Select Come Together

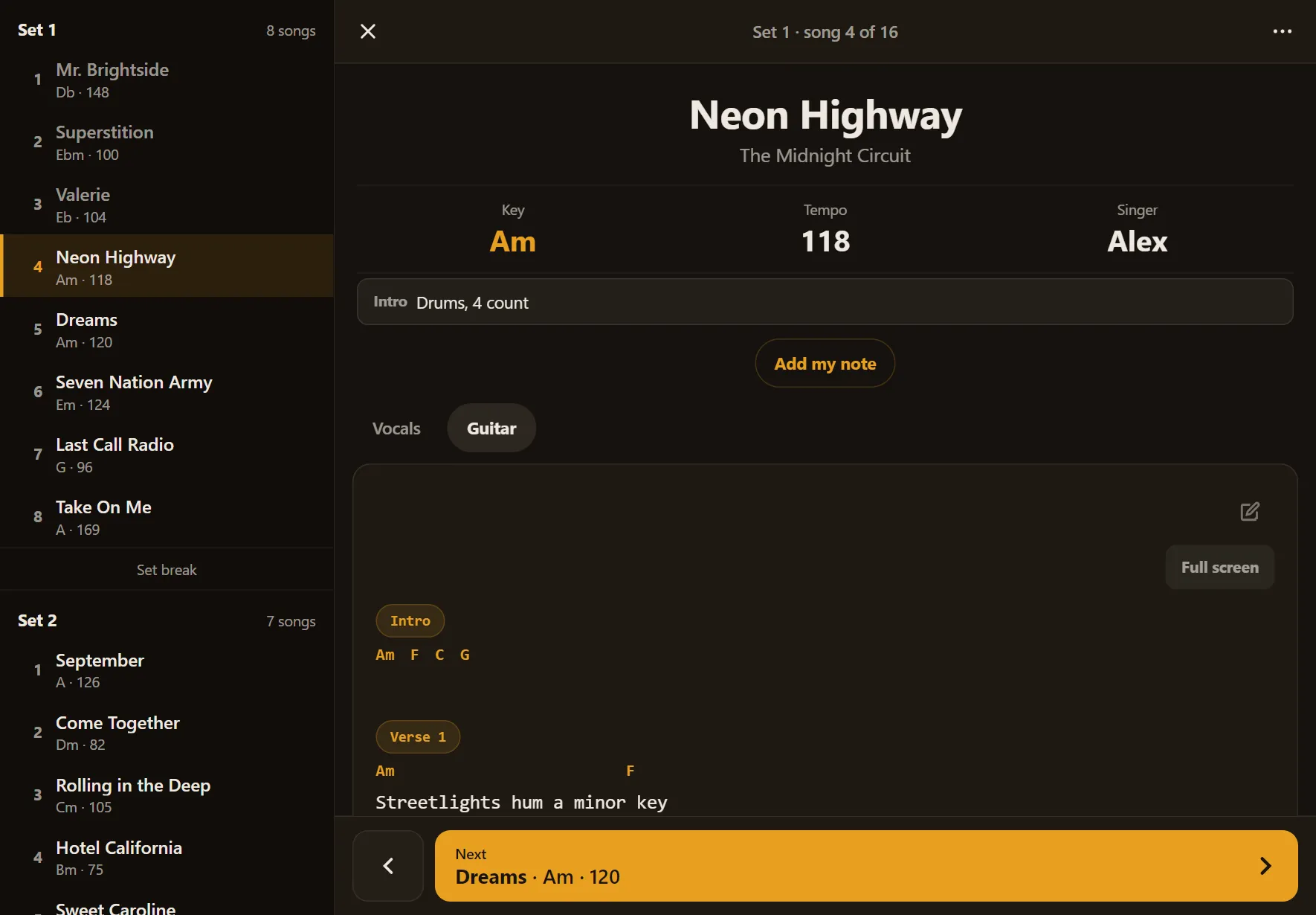pyautogui.click(x=167, y=733)
